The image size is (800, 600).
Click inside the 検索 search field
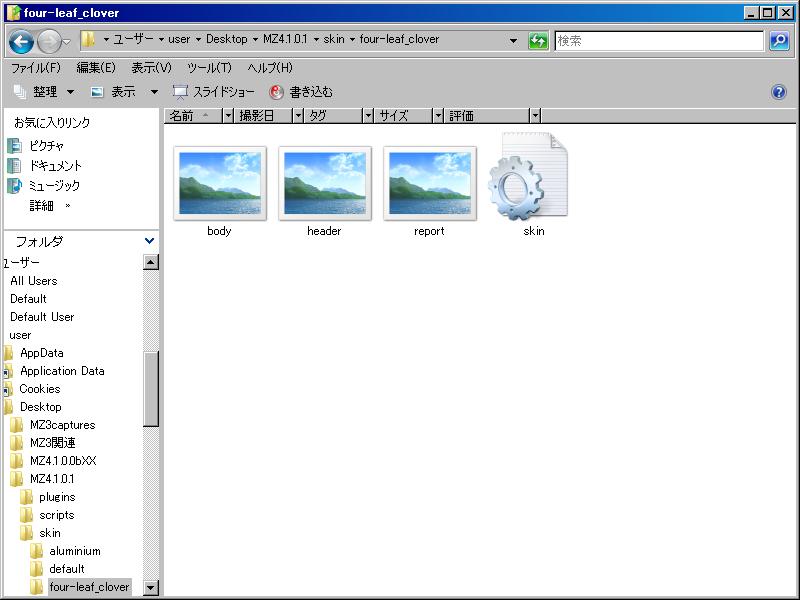coord(660,41)
